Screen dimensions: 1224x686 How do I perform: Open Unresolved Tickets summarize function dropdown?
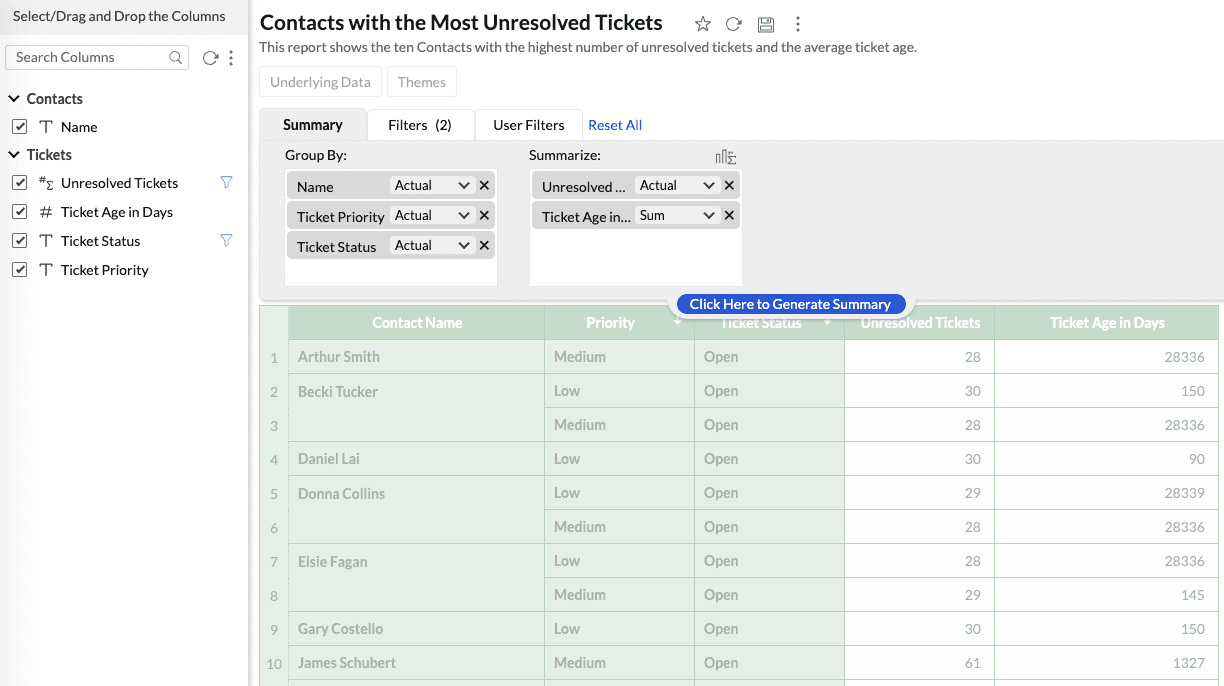point(677,186)
